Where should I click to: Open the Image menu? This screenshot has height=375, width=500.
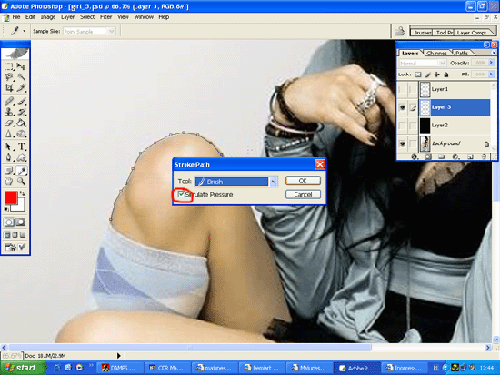pos(48,17)
